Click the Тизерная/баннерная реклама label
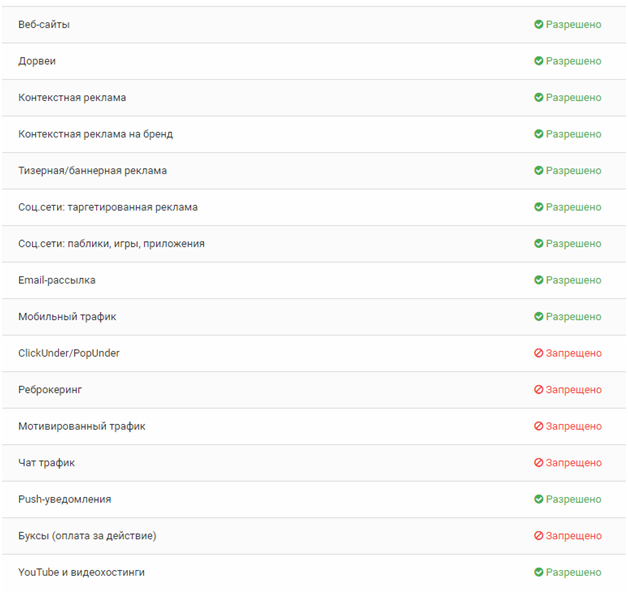The width and height of the screenshot is (628, 594). 93,171
